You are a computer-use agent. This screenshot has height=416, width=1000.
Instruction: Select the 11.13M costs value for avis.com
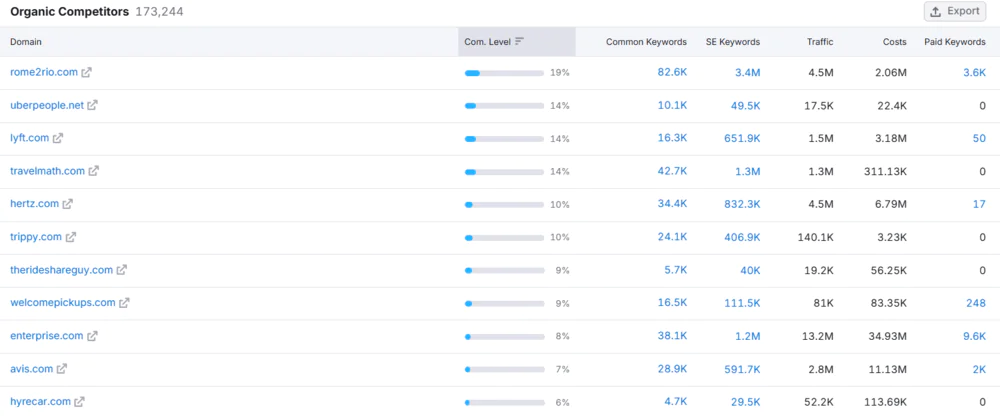(x=887, y=369)
